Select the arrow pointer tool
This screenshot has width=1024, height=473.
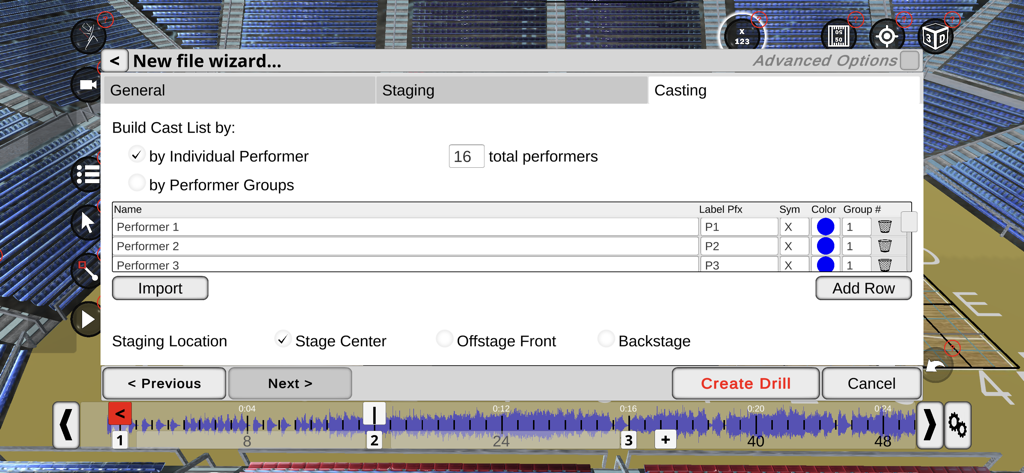(x=86, y=222)
